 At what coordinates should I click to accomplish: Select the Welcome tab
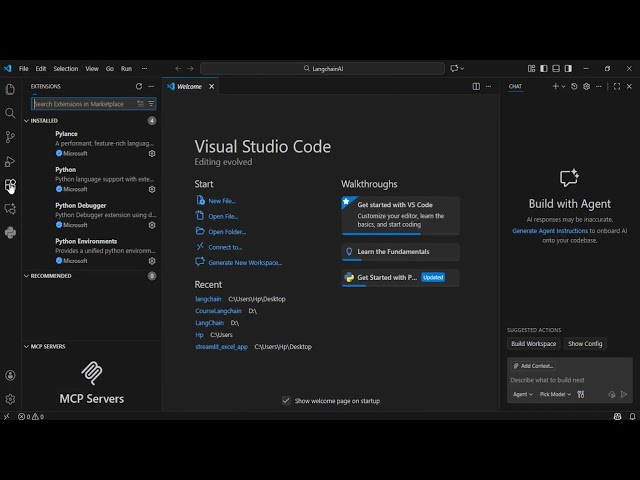click(x=189, y=87)
